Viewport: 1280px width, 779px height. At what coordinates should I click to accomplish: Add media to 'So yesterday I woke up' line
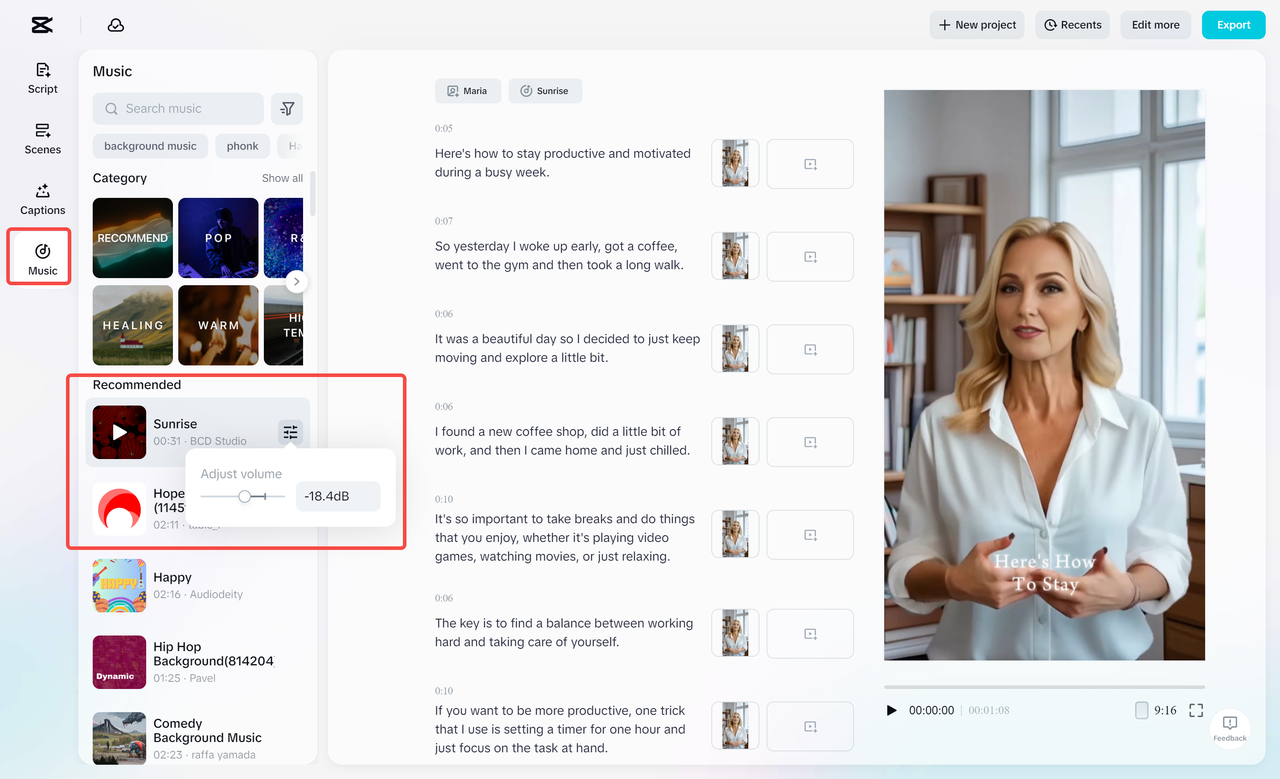(x=810, y=257)
